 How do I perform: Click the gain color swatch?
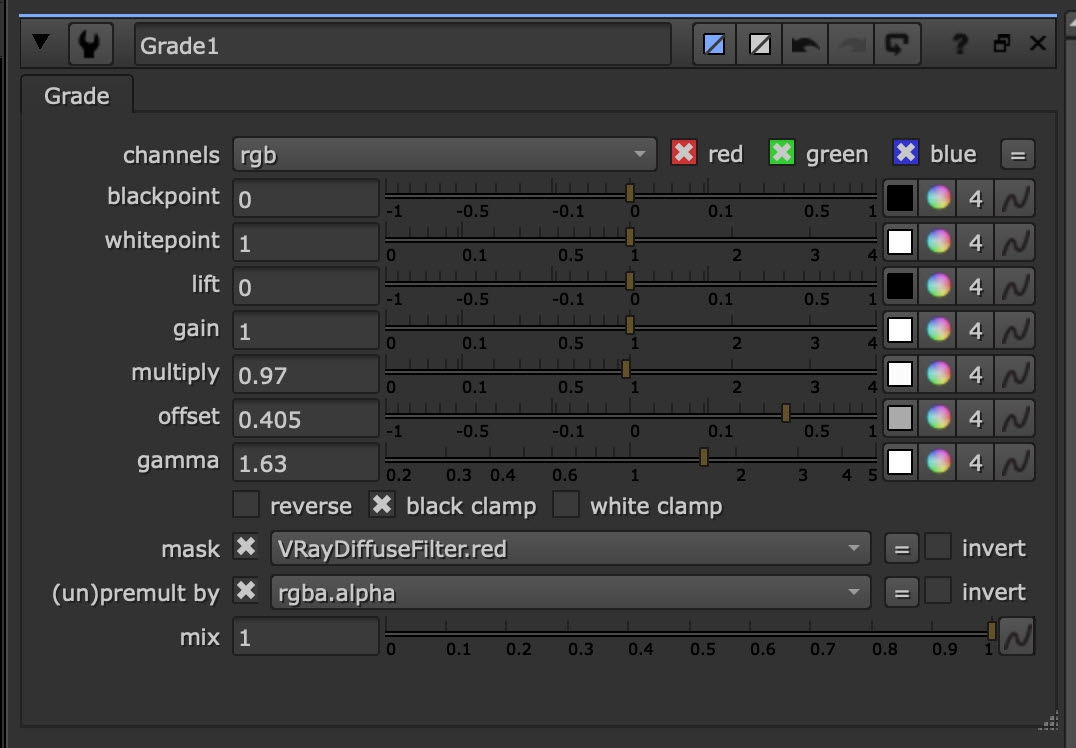point(900,330)
